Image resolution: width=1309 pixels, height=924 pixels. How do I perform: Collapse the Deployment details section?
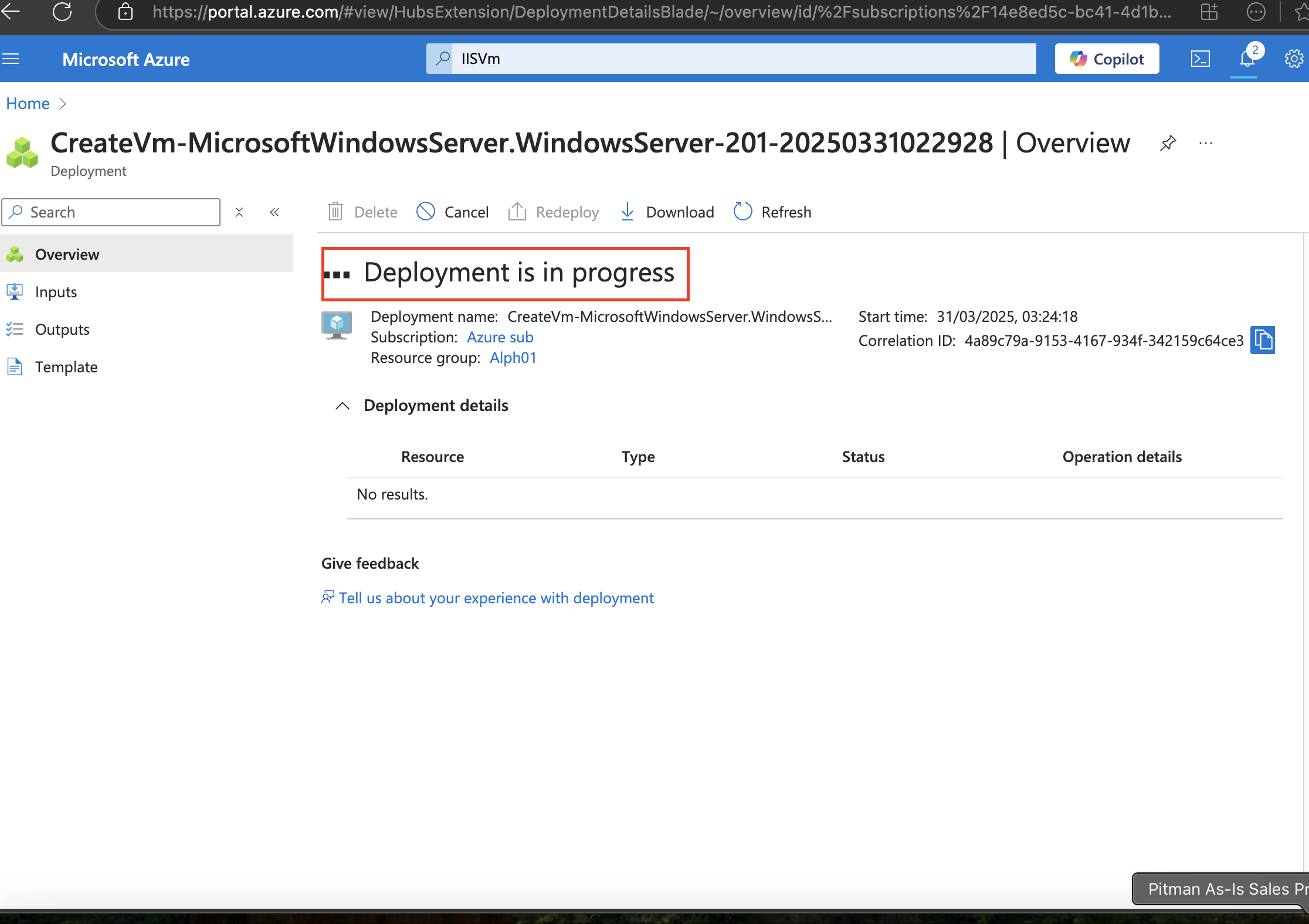pos(342,406)
